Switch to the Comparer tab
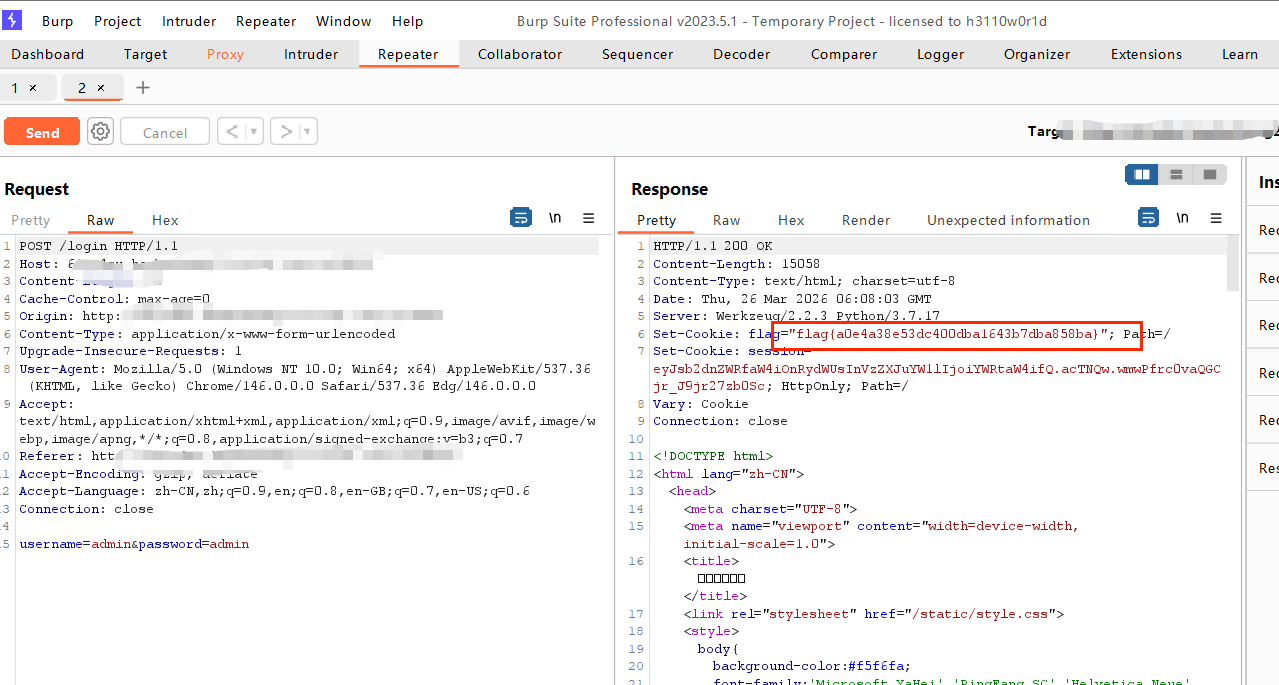The image size is (1279, 685). [844, 54]
